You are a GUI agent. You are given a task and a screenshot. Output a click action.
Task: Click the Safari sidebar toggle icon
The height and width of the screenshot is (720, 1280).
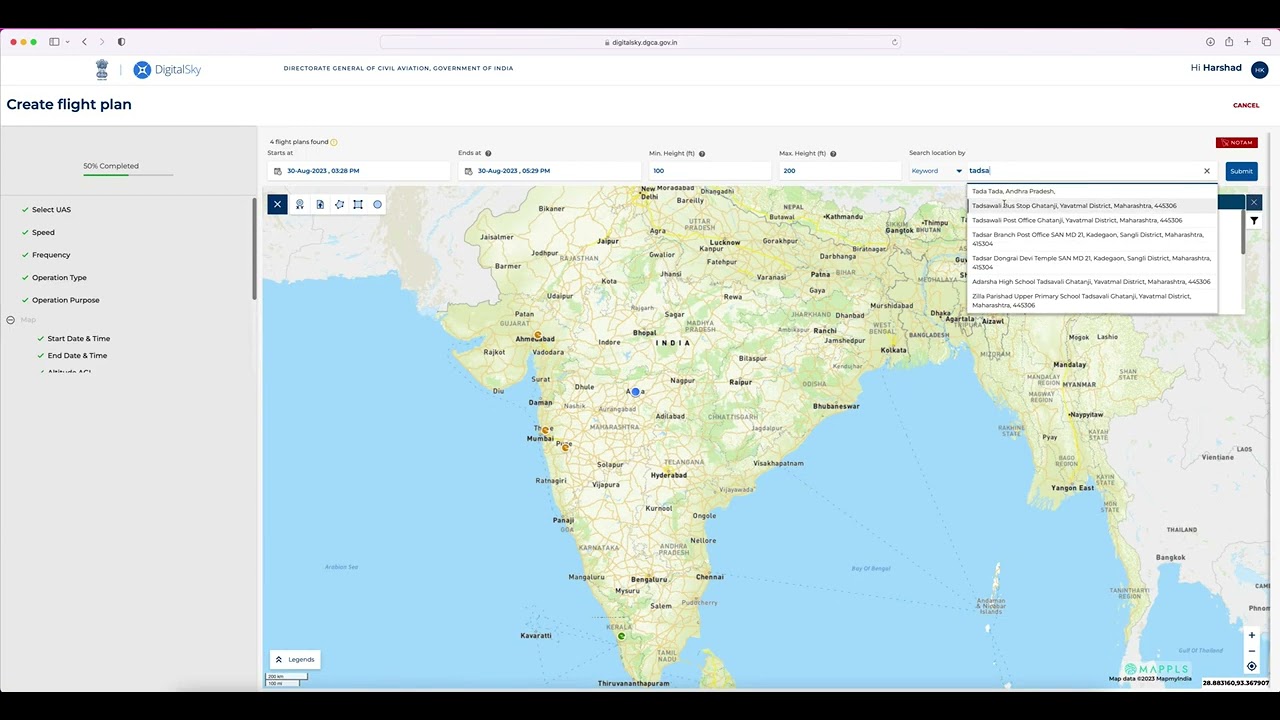pos(54,42)
